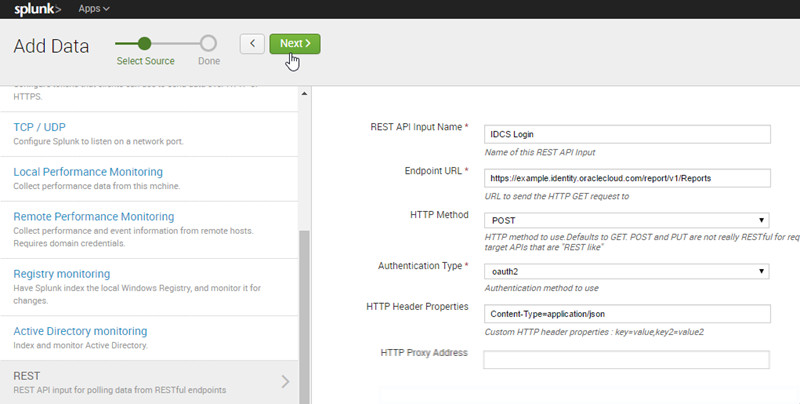
Task: Click the Splunk logo
Action: point(38,9)
